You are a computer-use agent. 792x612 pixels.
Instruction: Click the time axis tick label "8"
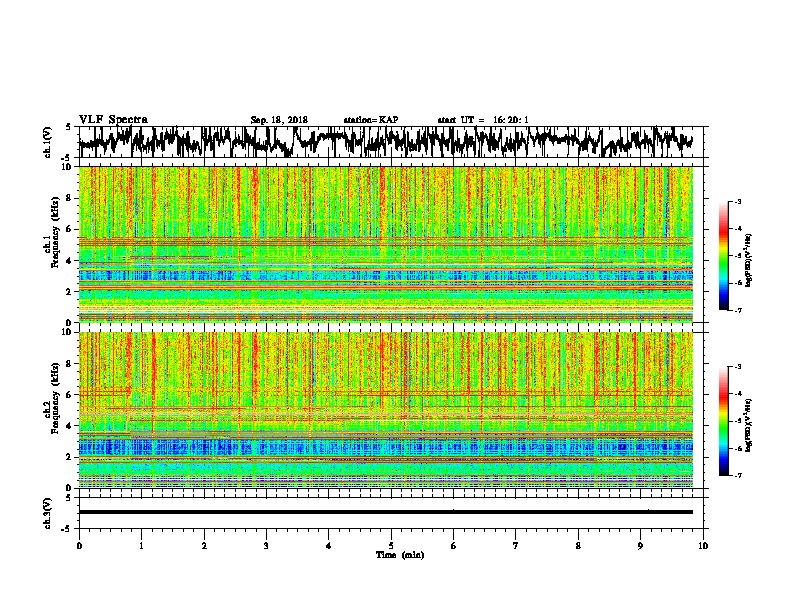click(578, 546)
